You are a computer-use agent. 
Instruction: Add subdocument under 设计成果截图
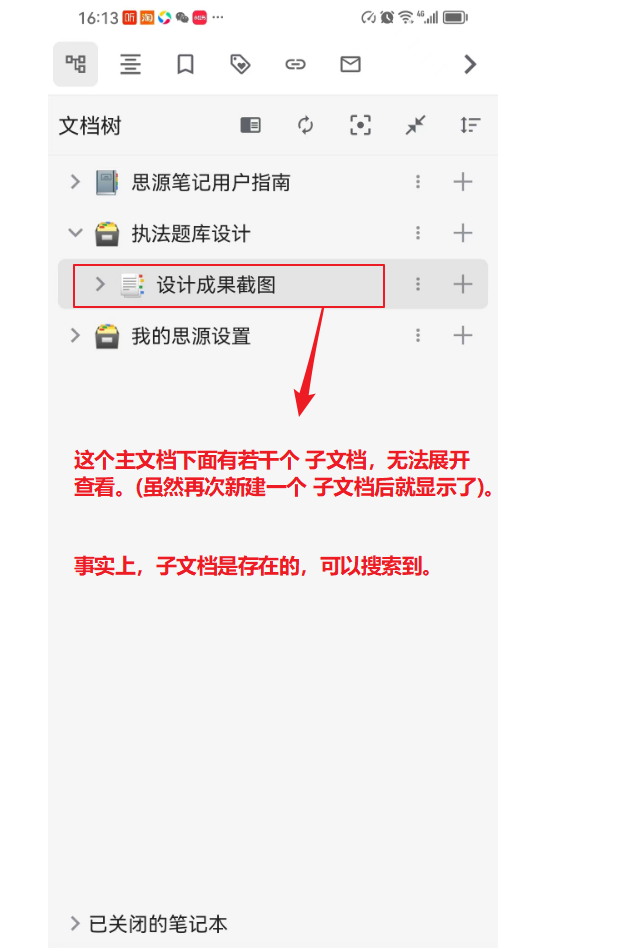pyautogui.click(x=463, y=284)
